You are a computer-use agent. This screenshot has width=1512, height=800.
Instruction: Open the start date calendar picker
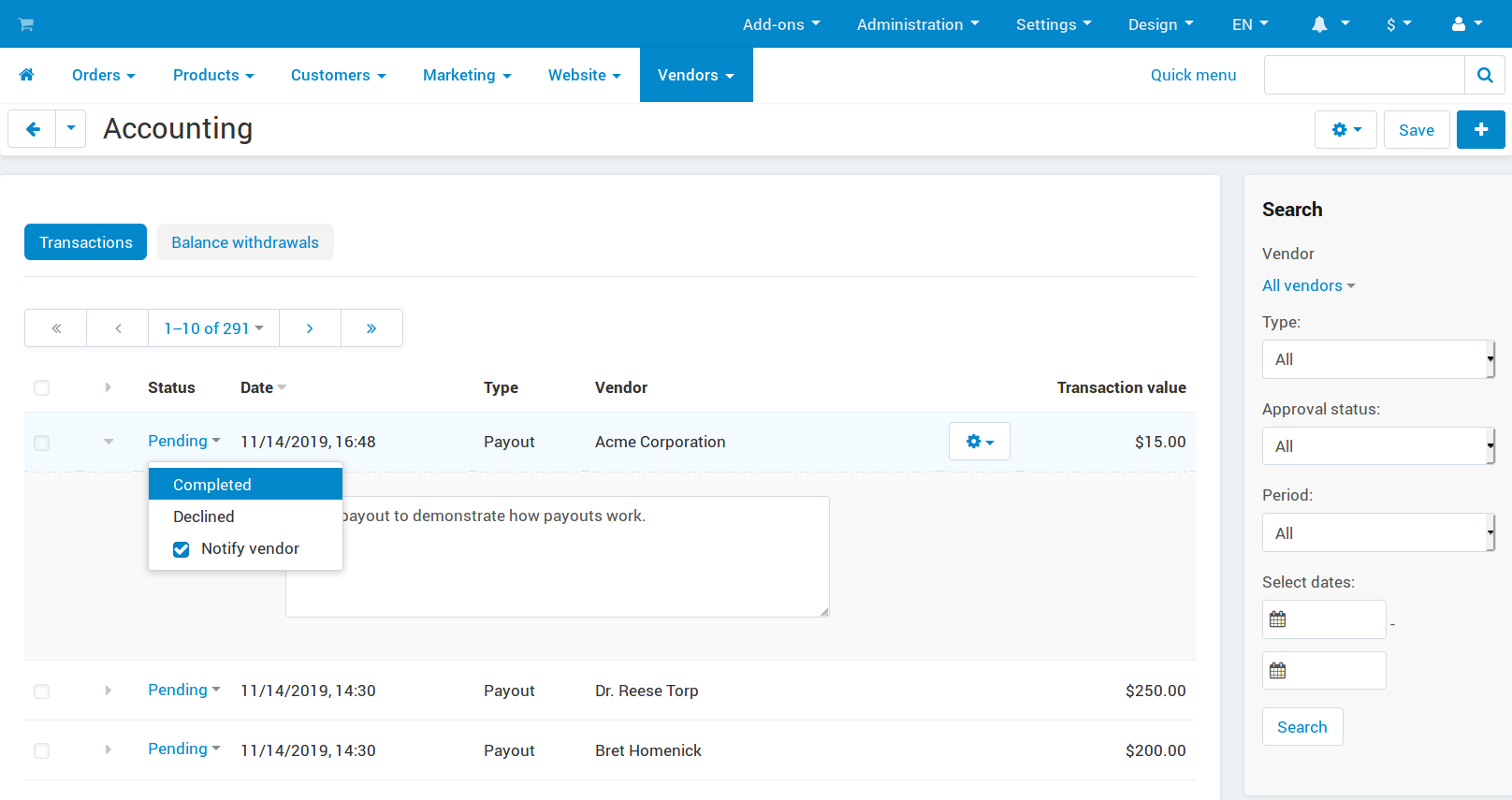pos(1277,619)
